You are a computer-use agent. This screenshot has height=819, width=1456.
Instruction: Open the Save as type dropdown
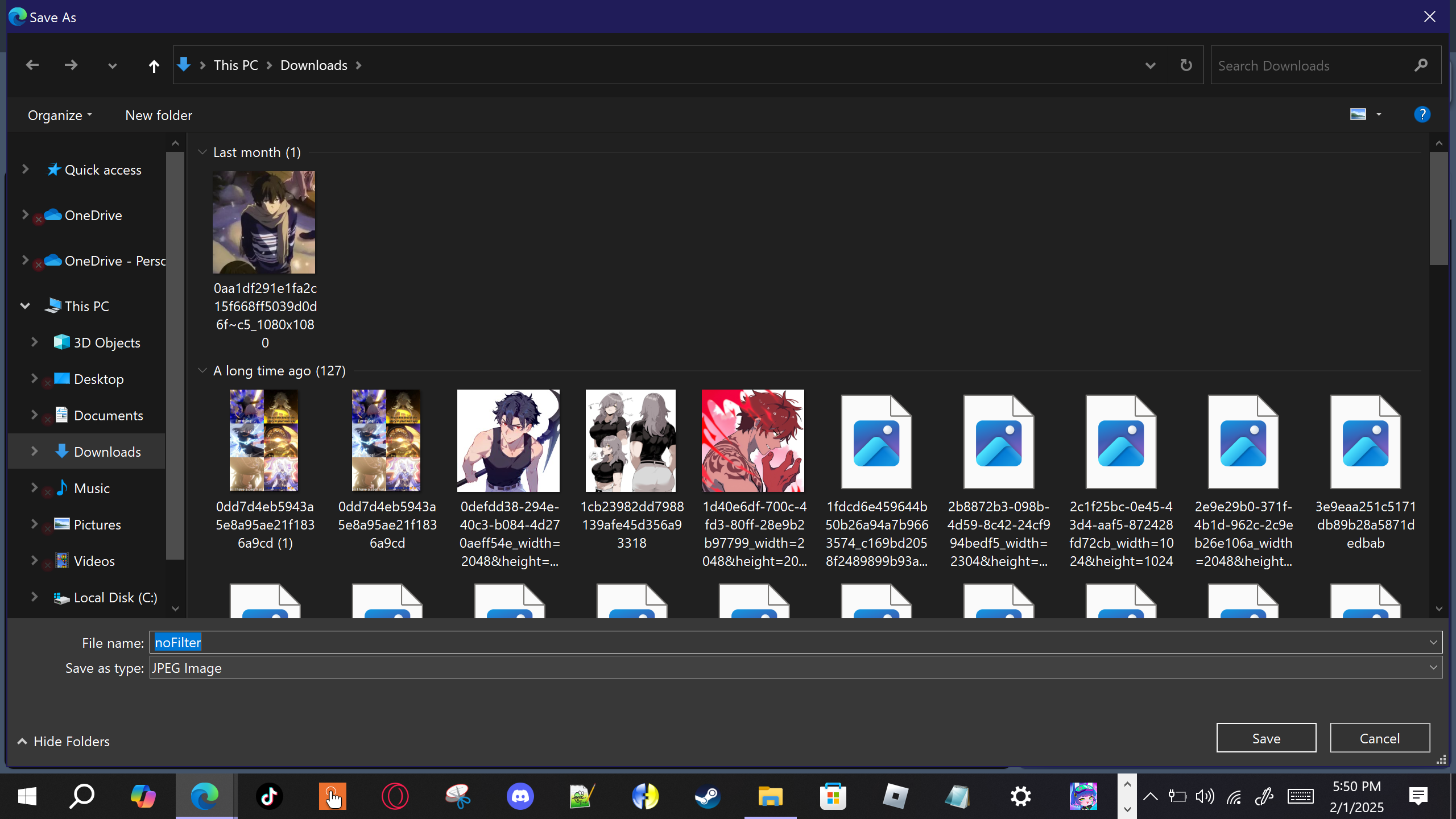(x=1433, y=668)
